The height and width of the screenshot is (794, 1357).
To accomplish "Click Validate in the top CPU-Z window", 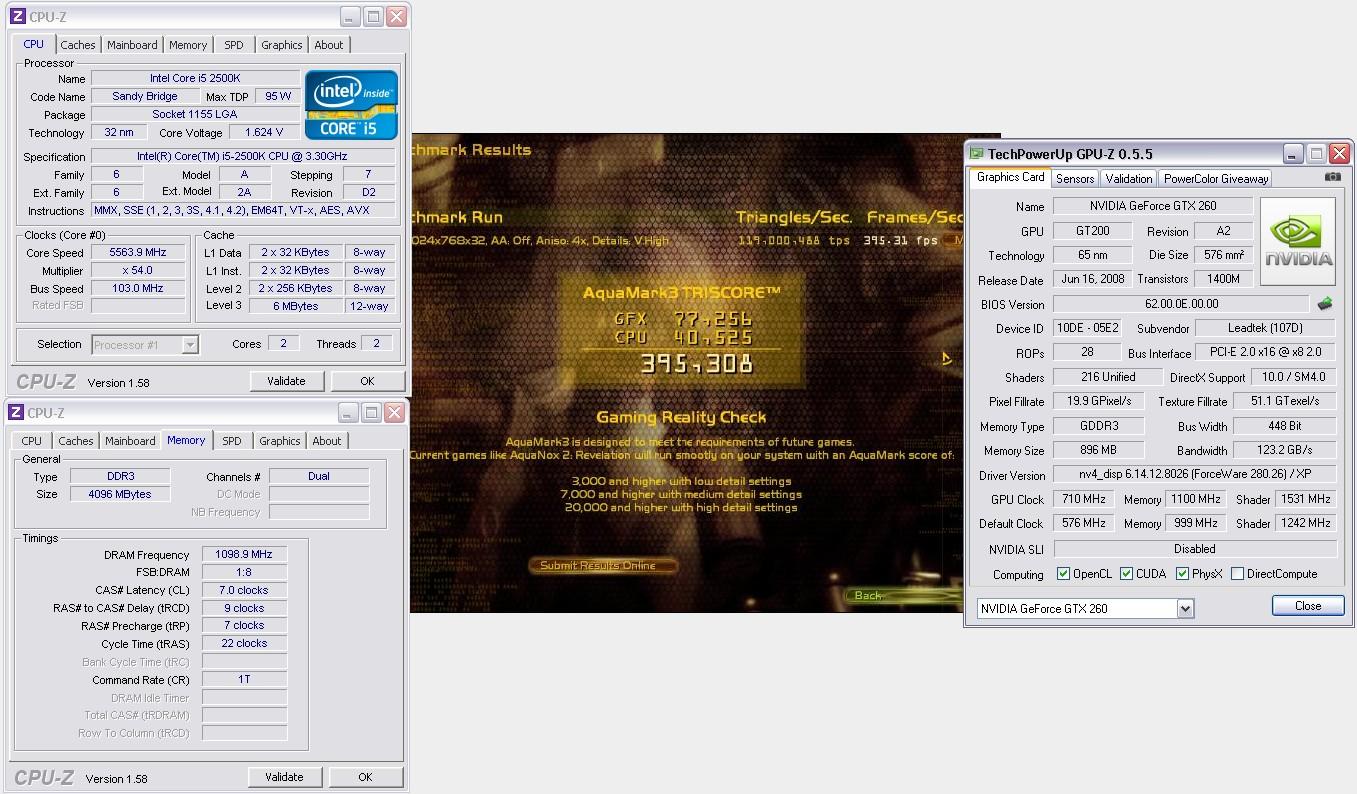I will tap(286, 381).
